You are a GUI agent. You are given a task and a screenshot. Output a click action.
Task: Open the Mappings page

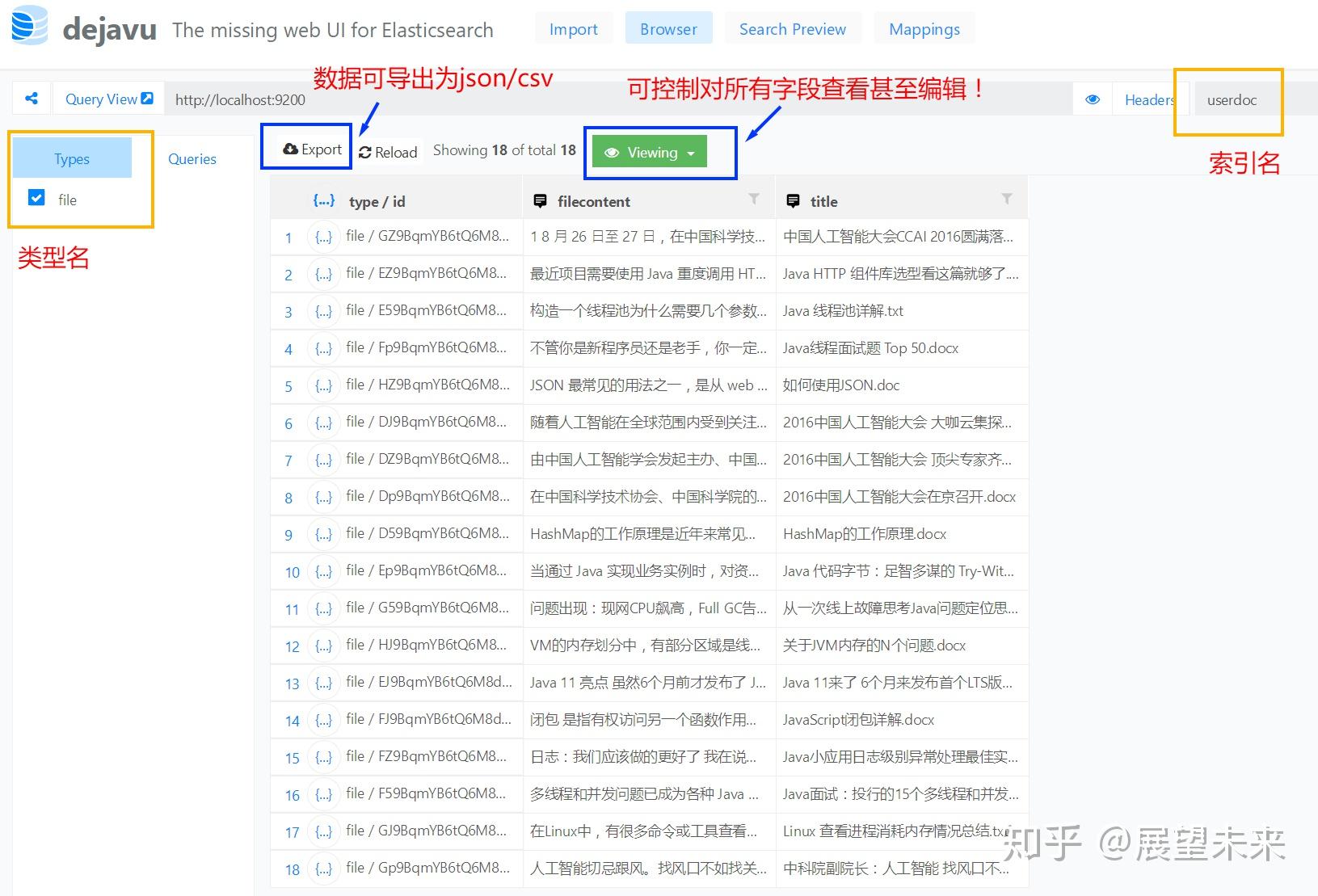point(924,28)
